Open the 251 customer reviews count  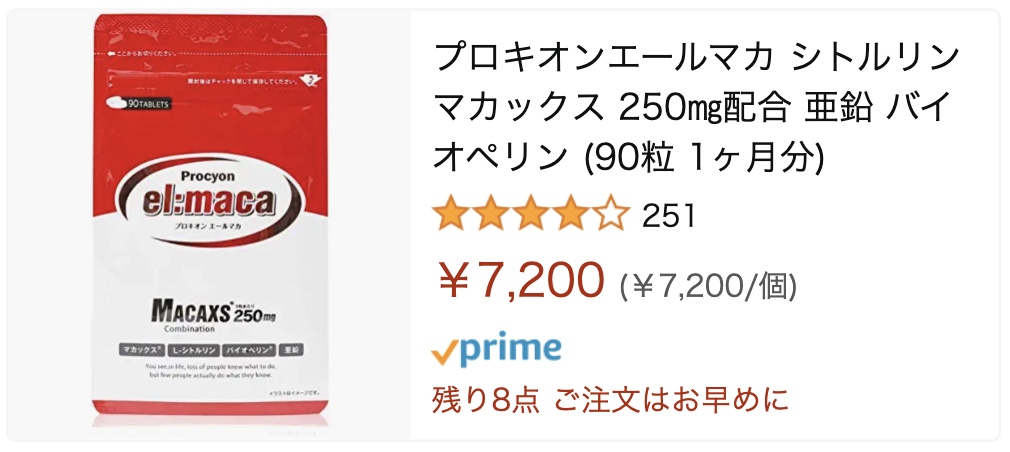point(669,216)
